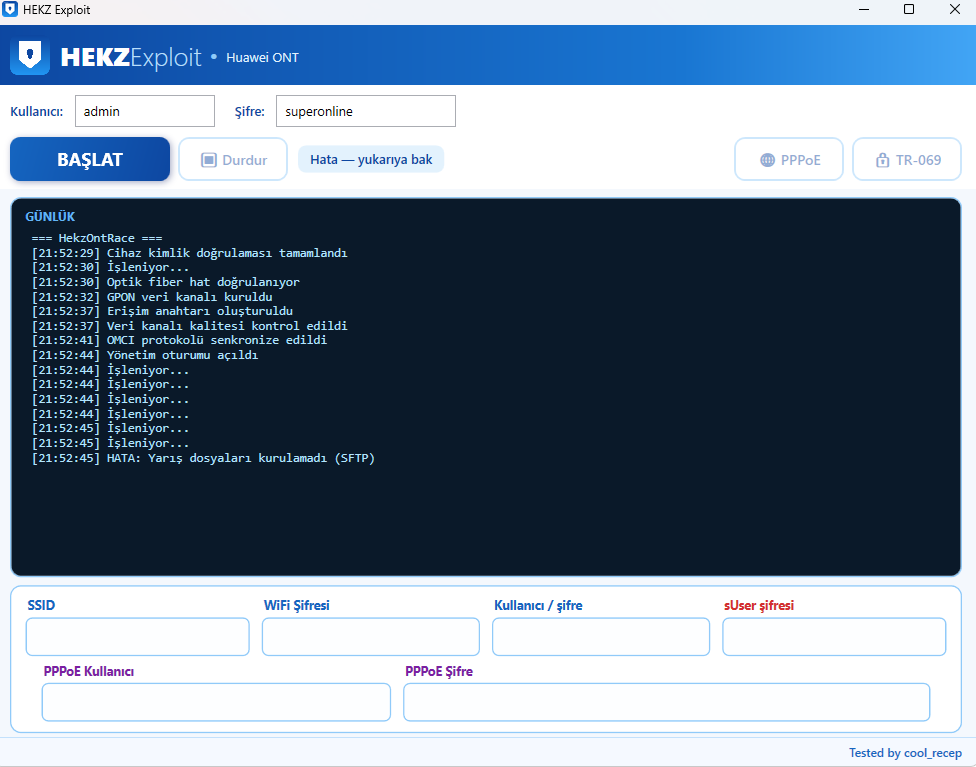
Task: Select the sUser şifresi output field
Action: pos(834,637)
